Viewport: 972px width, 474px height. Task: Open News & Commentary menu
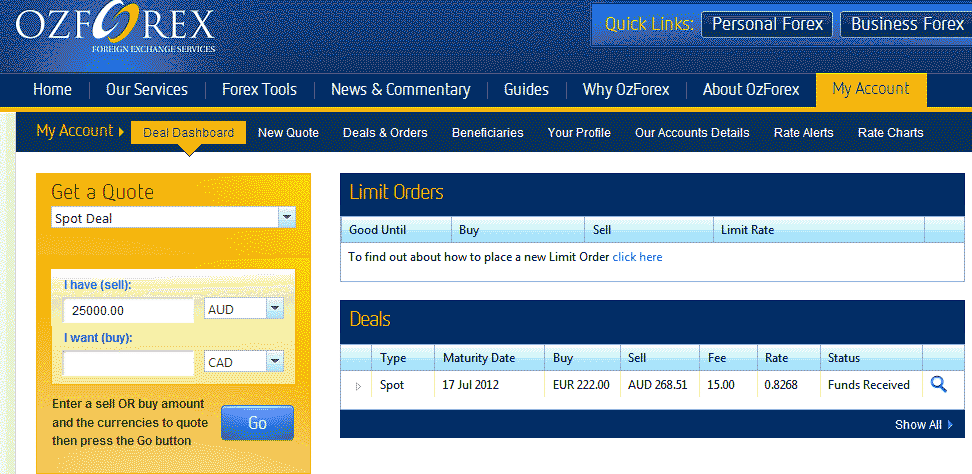coord(400,90)
